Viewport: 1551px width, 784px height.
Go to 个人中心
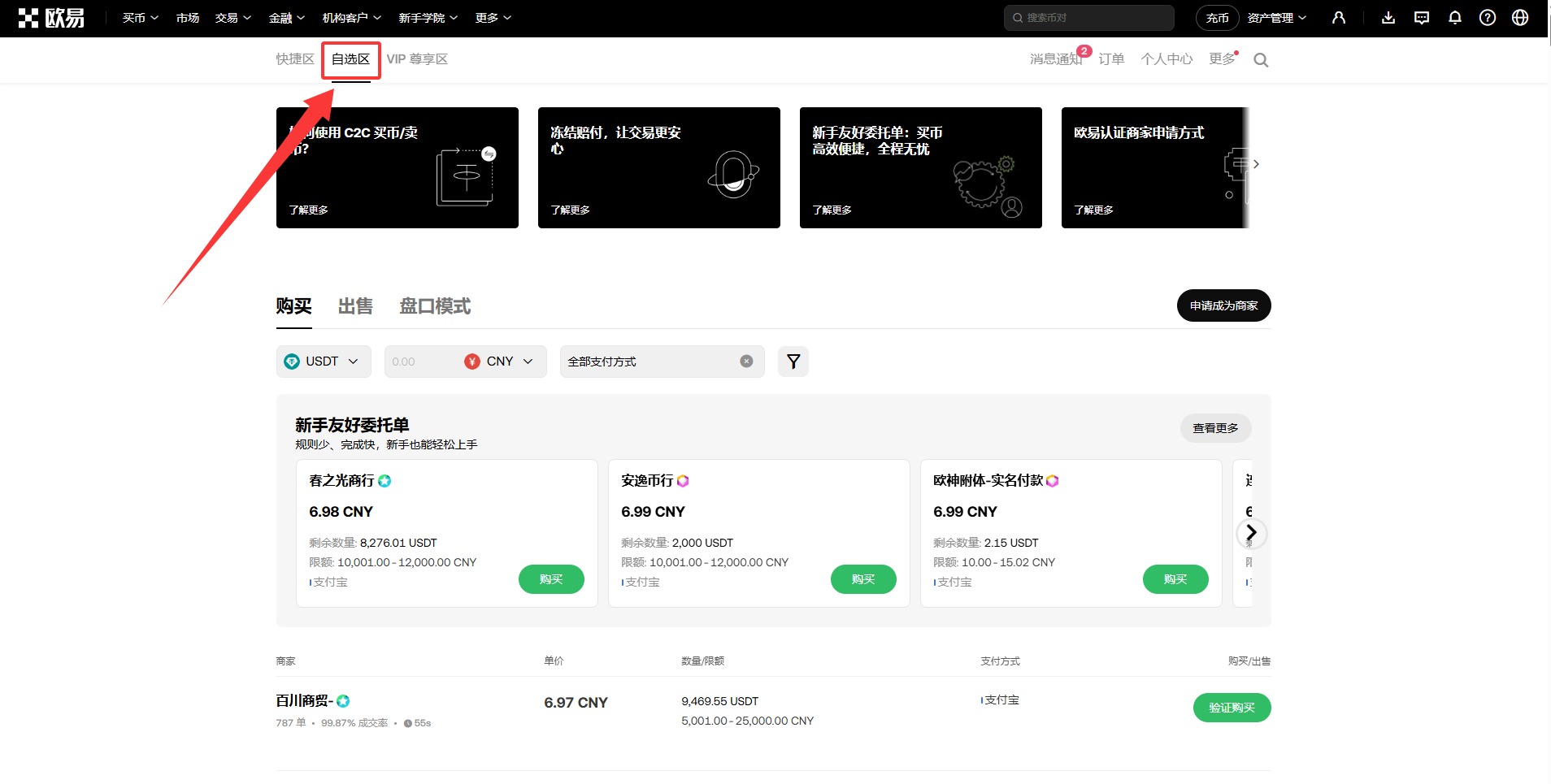[x=1167, y=59]
